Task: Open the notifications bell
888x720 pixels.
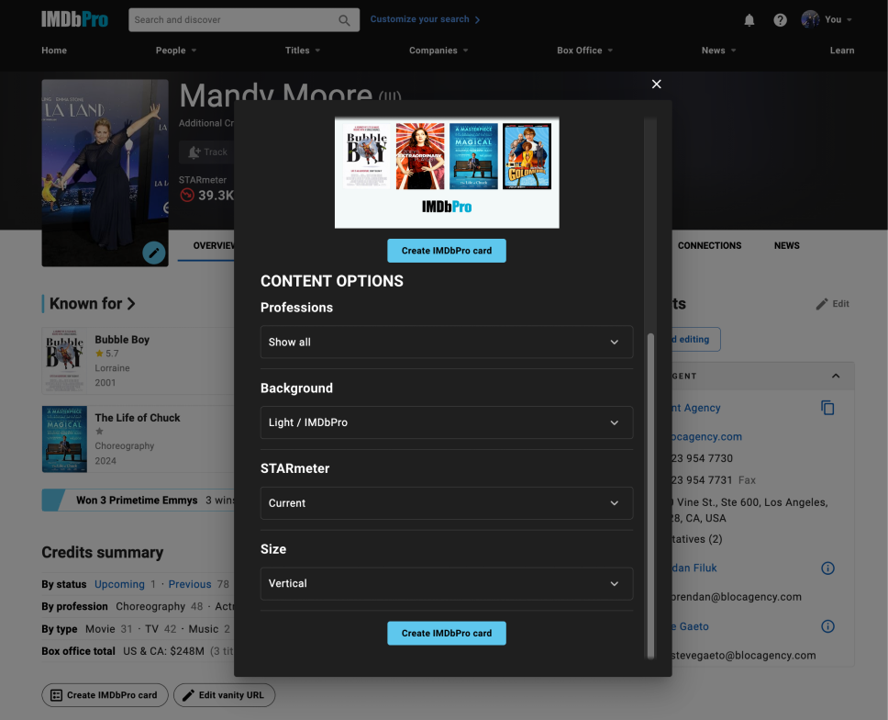Action: [749, 20]
